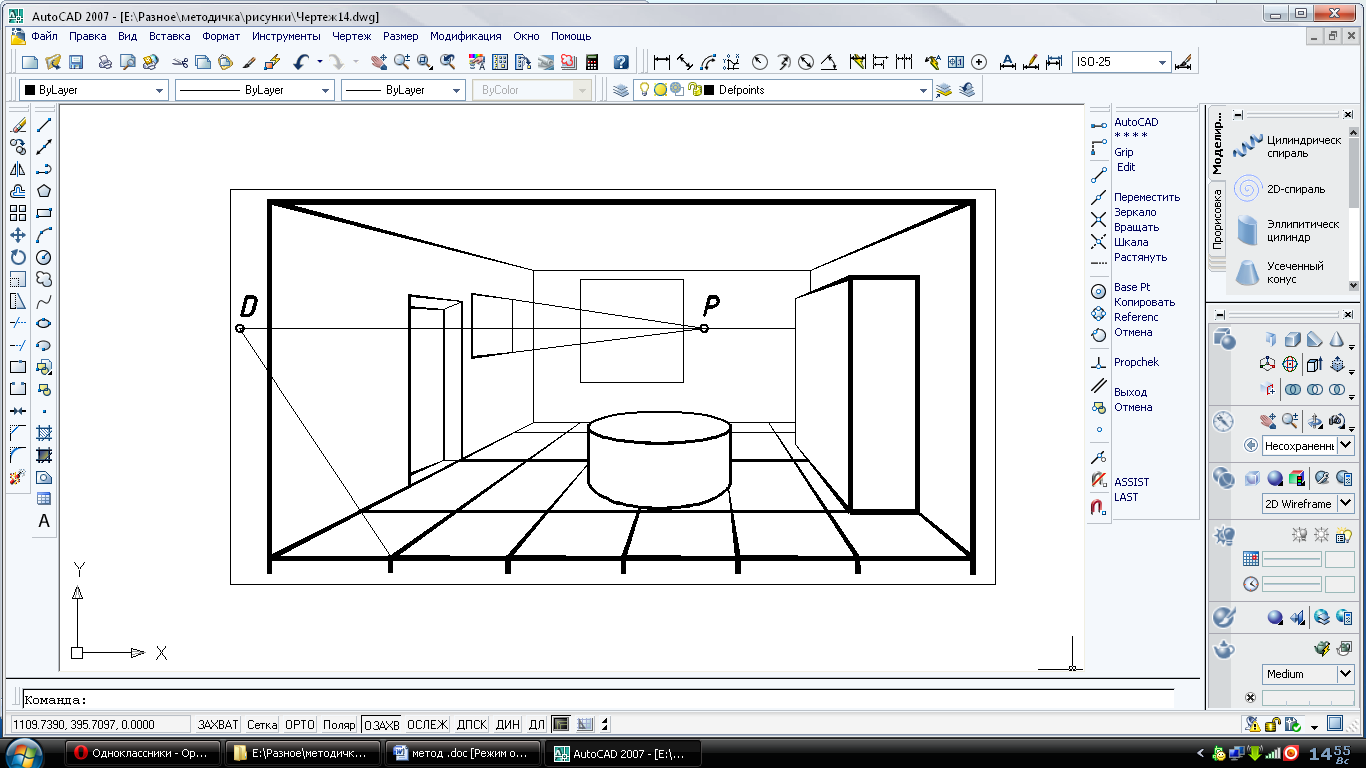Open the Файл menu
This screenshot has height=768, width=1366.
(44, 36)
